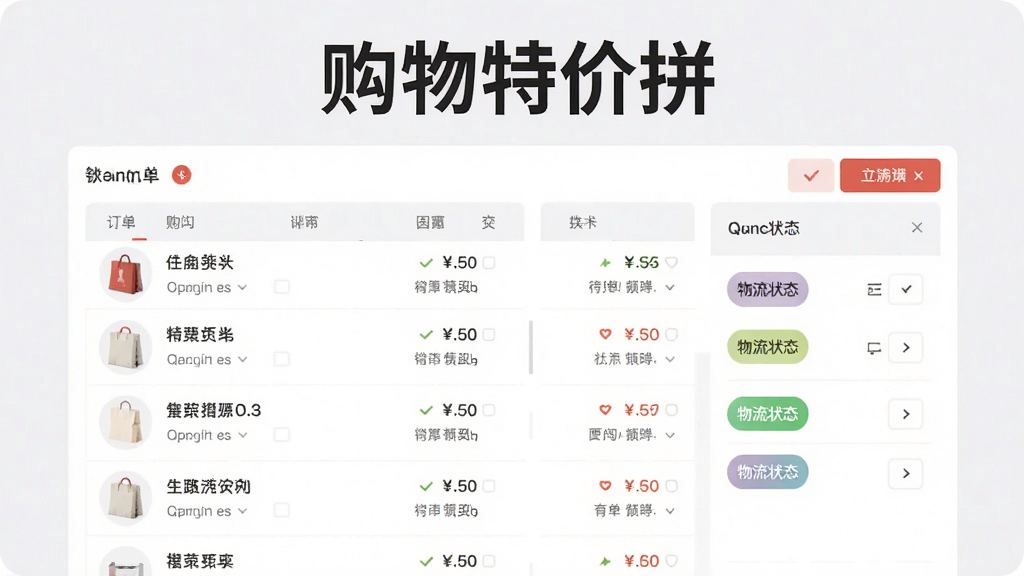Switch to the 购闪 tab

180,223
